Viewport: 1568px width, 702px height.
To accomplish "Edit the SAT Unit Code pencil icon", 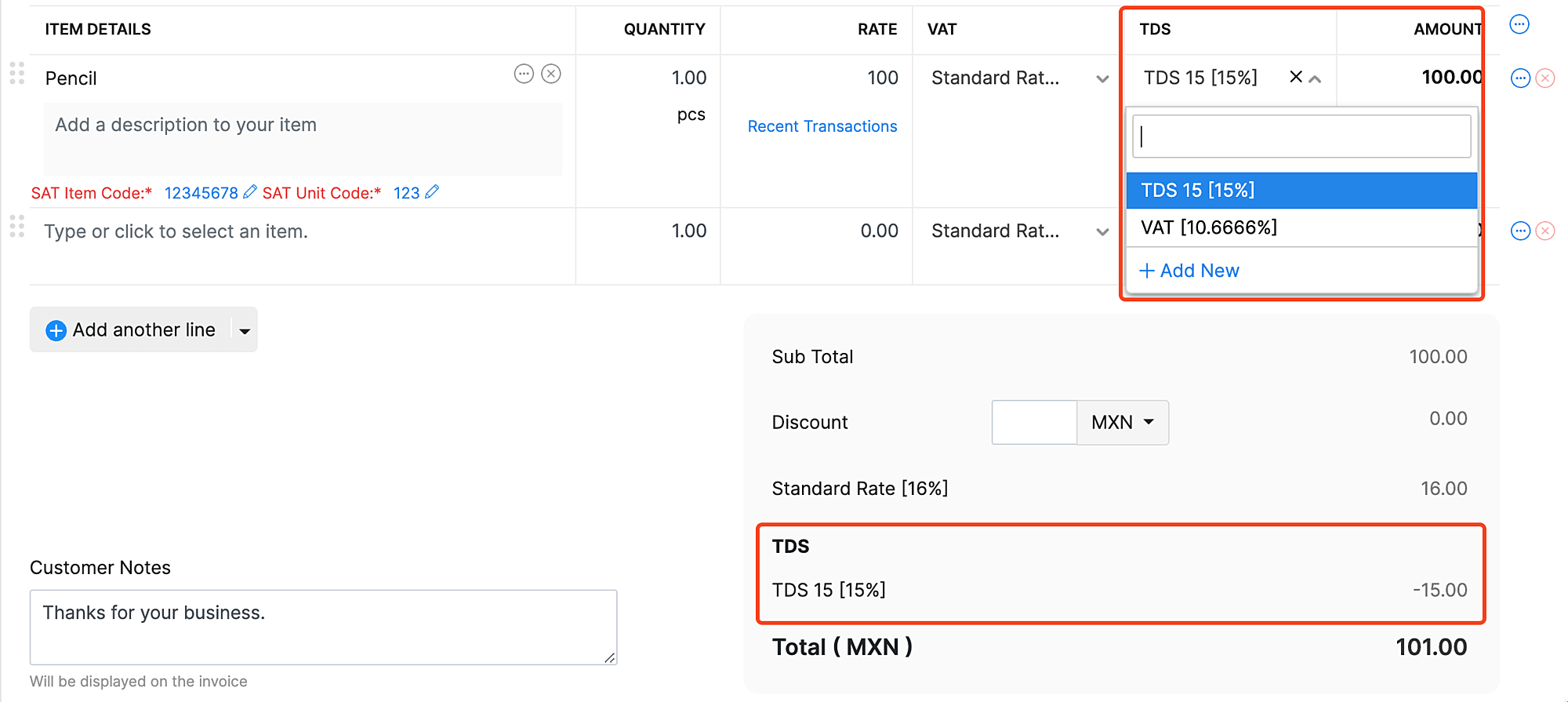I will tap(432, 192).
